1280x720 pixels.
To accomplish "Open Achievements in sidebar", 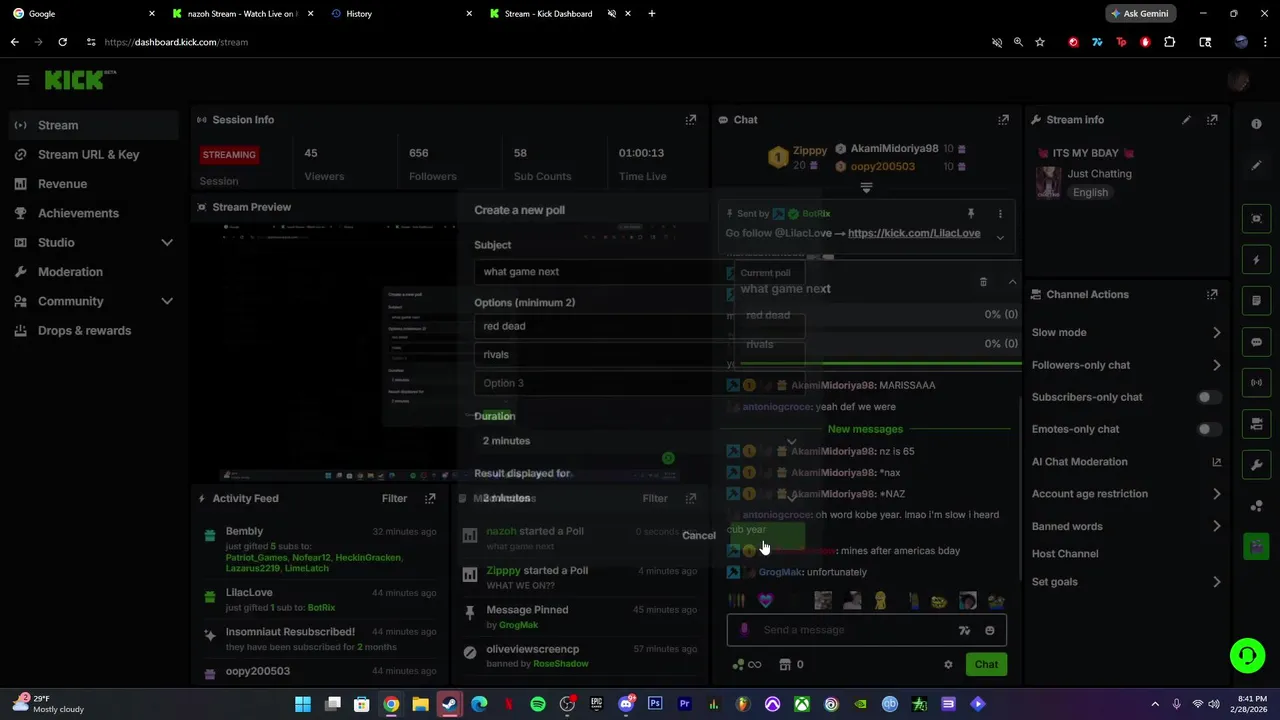I will pos(94,213).
